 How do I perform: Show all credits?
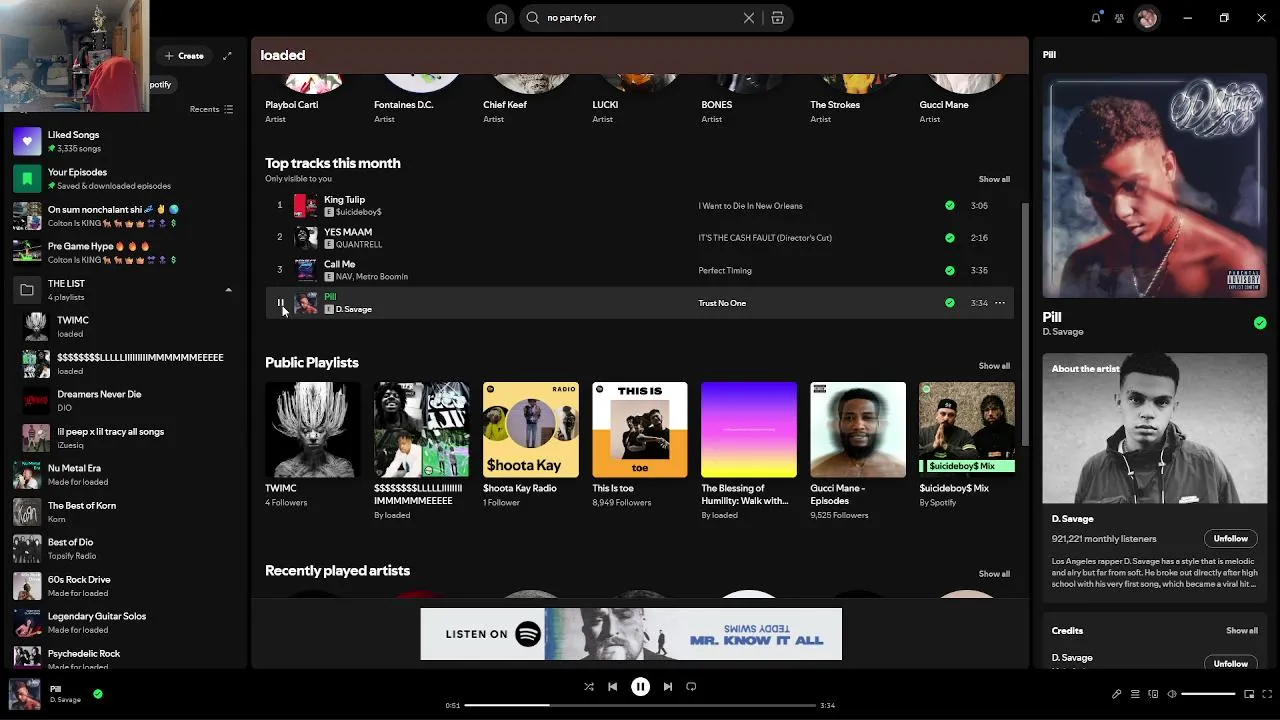(x=1242, y=631)
